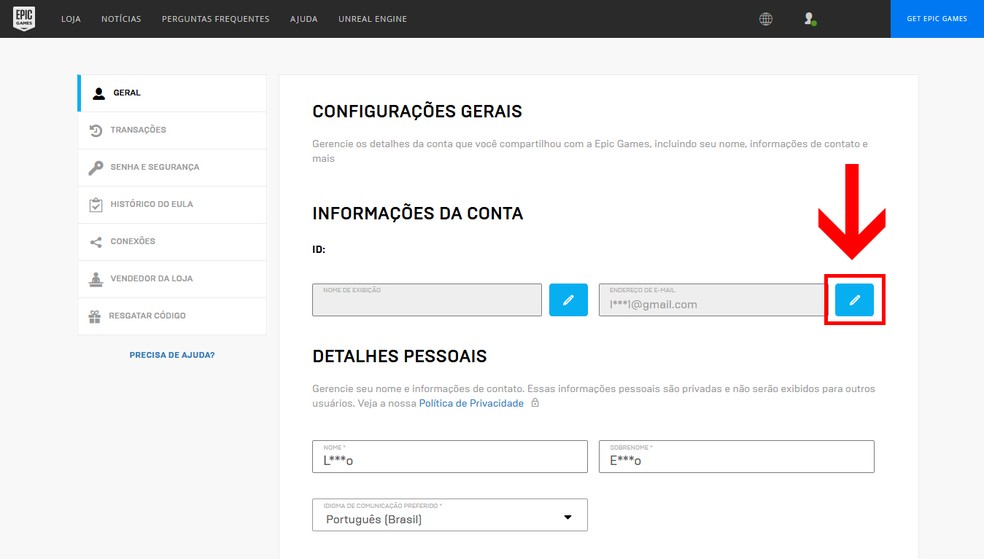Open Unreal Engine in top navigation
Viewport: 984px width, 559px height.
pos(373,19)
